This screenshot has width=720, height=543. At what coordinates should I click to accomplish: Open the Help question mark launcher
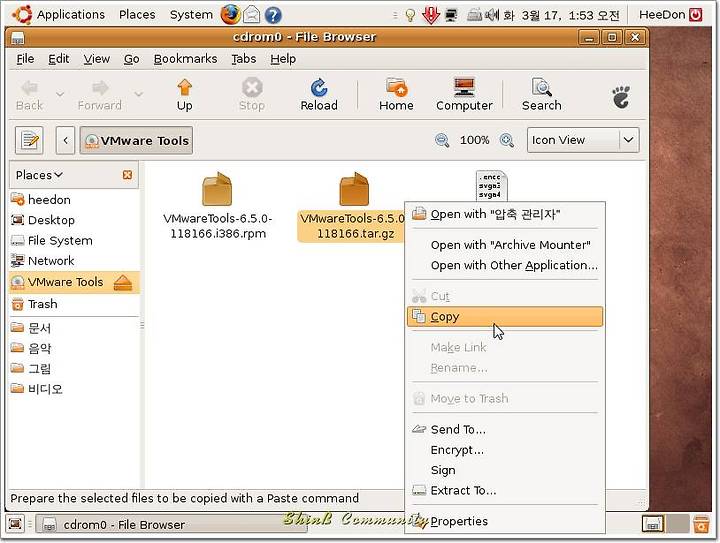tap(273, 15)
